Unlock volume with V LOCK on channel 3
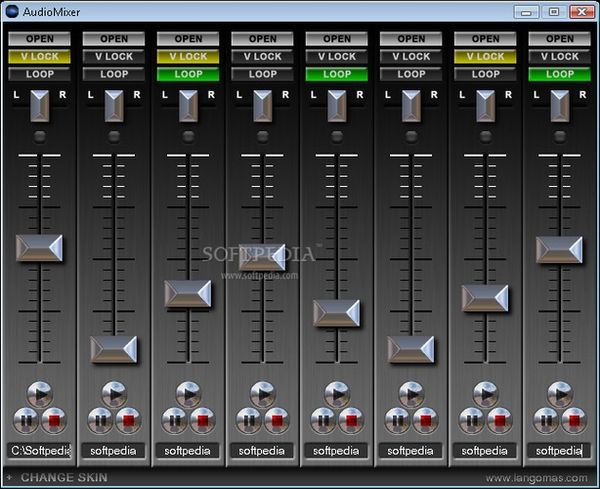Viewport: 600px width, 489px height. 188,57
